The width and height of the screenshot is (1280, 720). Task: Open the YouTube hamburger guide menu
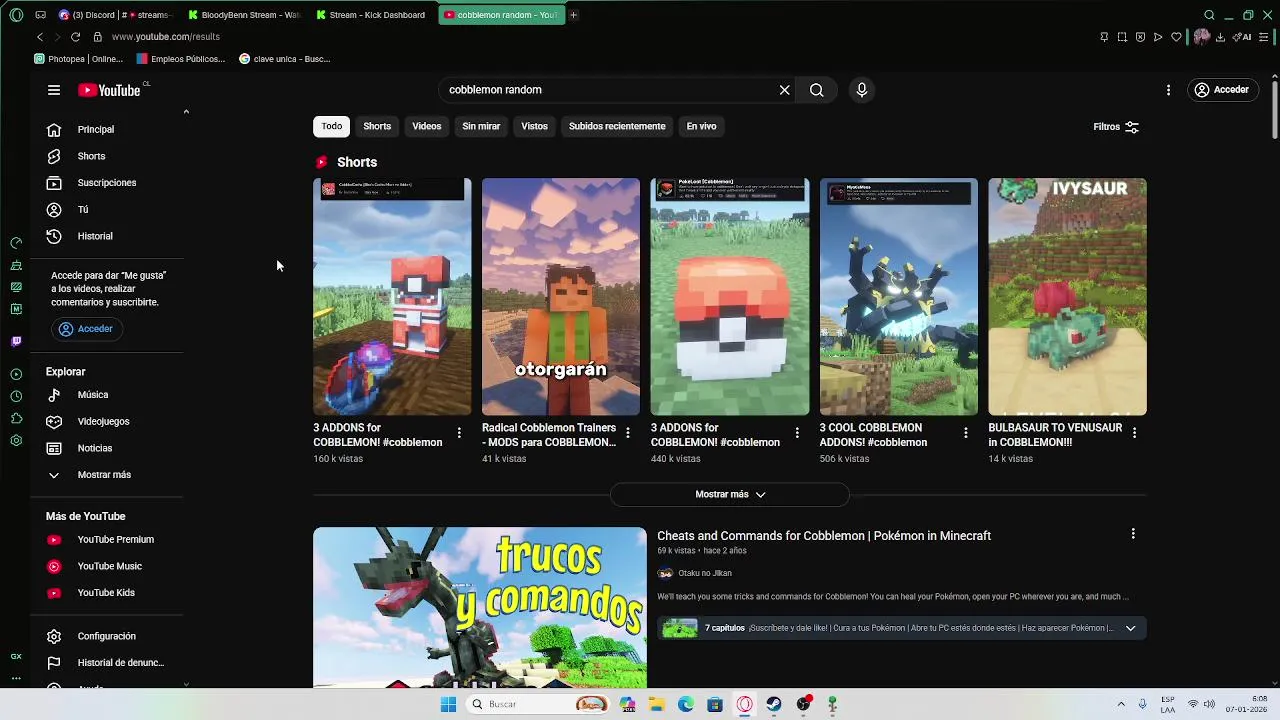coord(54,90)
